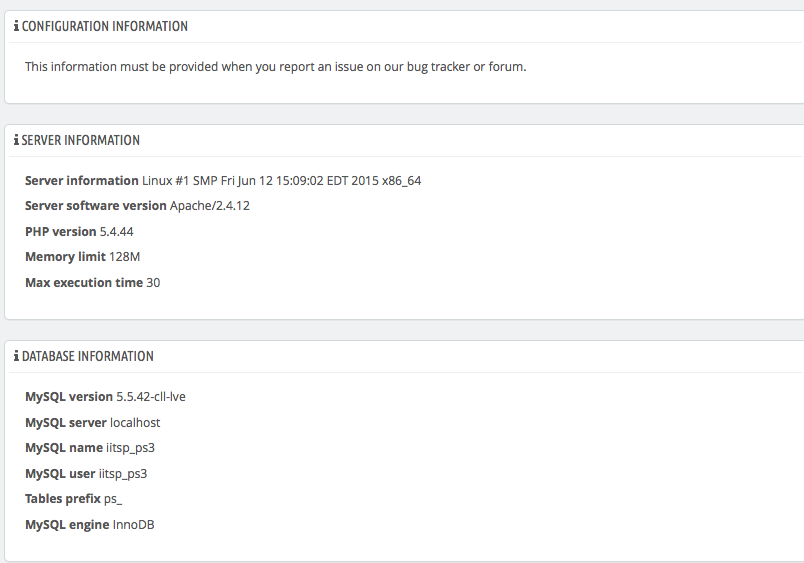
Task: Click the Server software version label
Action: pos(95,206)
